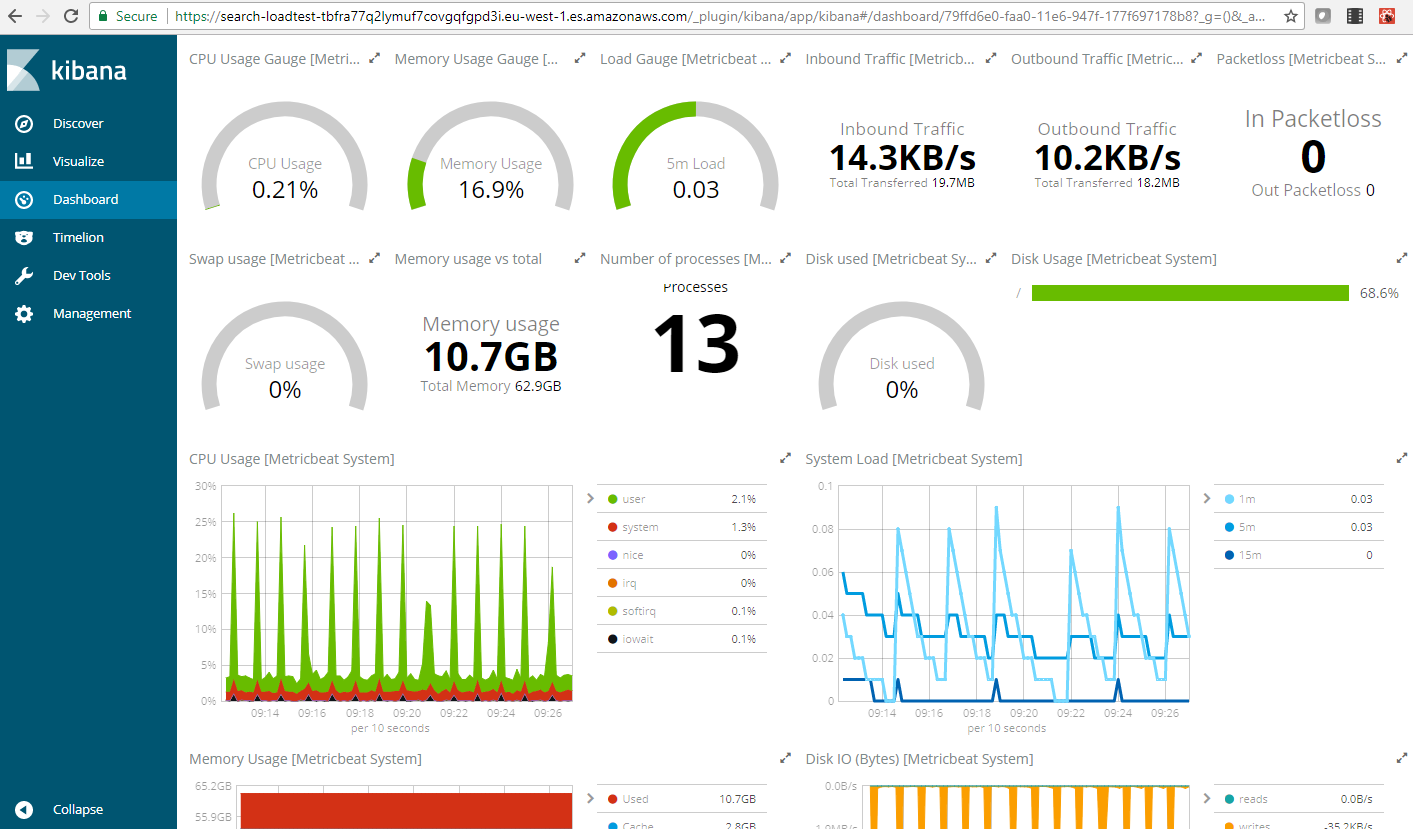Click the Discover label in sidebar

(78, 124)
